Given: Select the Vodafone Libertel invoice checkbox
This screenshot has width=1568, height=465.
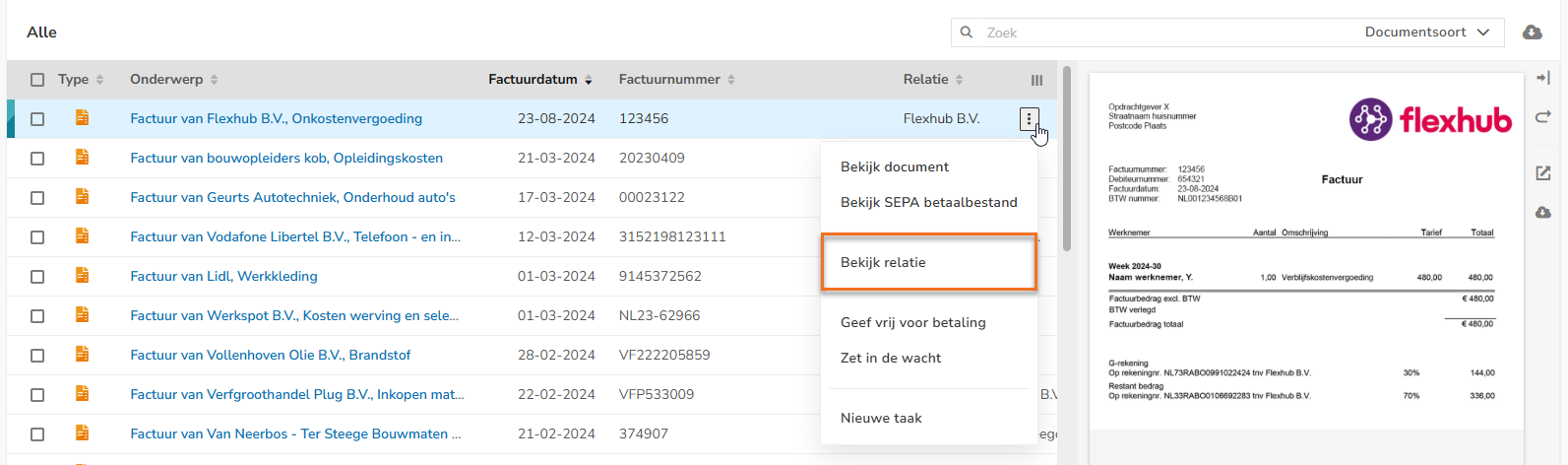Looking at the screenshot, I should pos(37,237).
